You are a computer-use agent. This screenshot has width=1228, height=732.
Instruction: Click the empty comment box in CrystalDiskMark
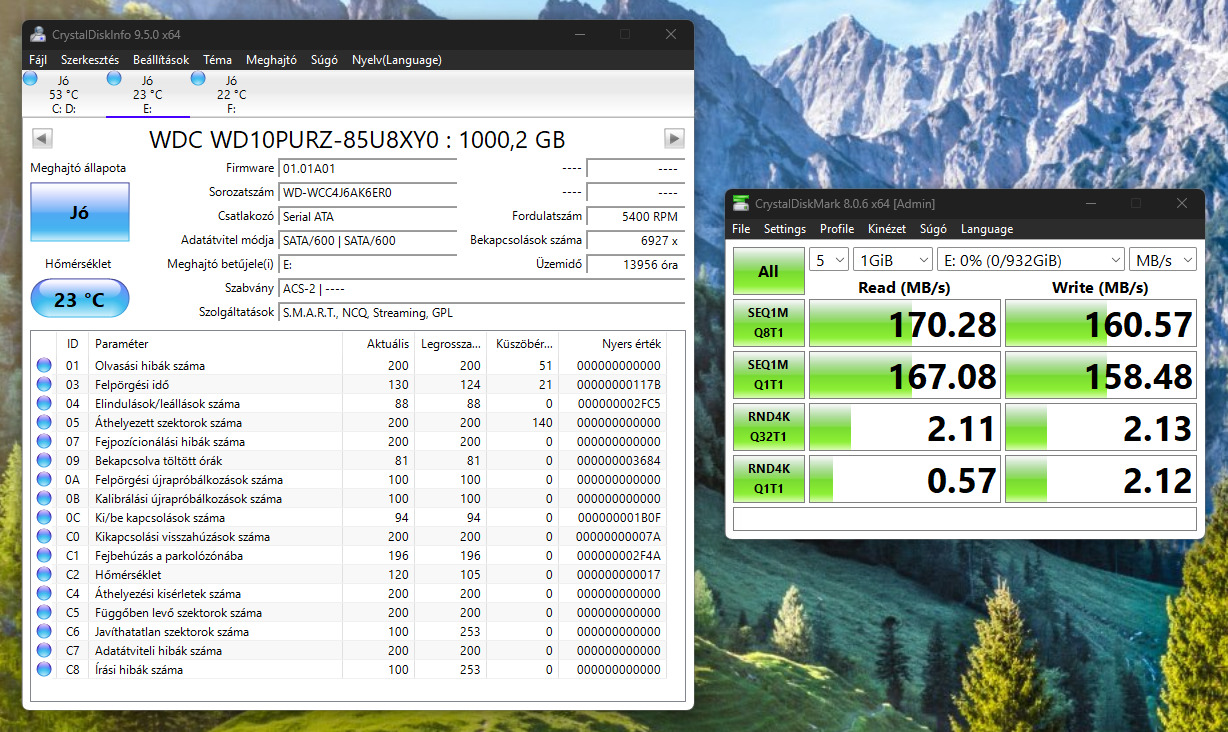click(x=964, y=519)
